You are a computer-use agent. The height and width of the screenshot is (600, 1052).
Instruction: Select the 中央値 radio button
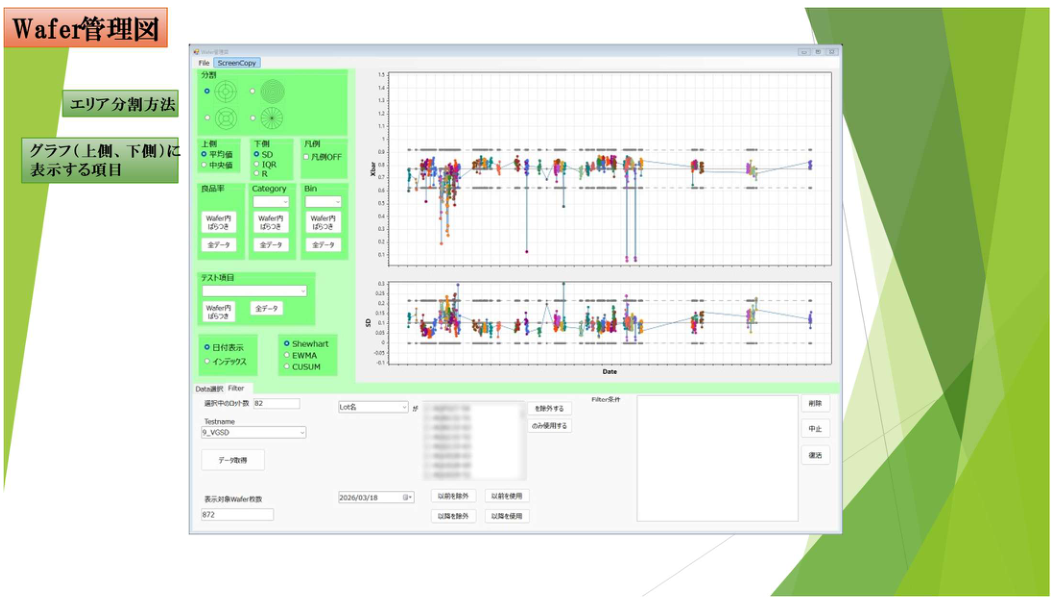point(205,165)
